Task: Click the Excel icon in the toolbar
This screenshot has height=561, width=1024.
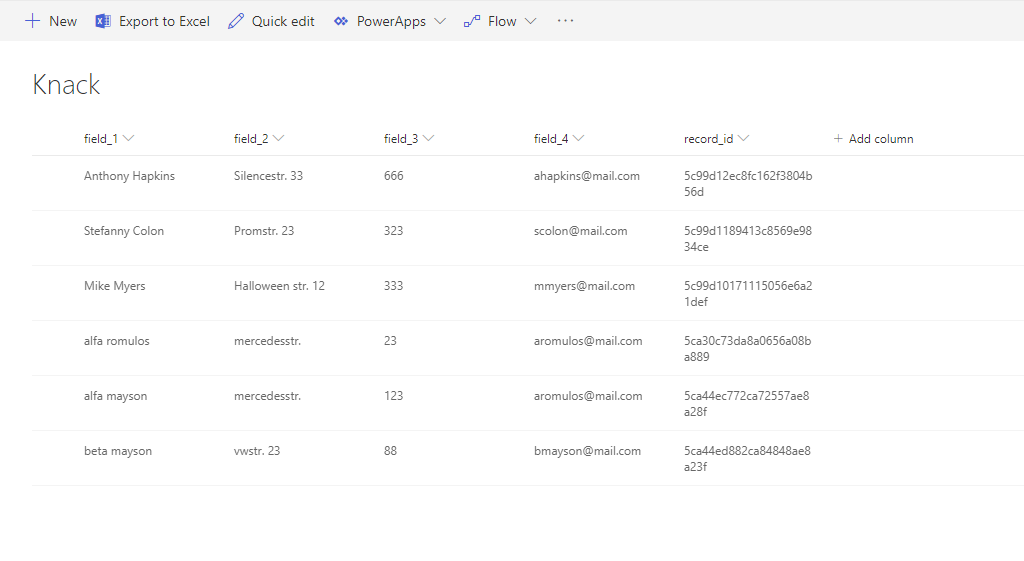Action: click(x=103, y=21)
